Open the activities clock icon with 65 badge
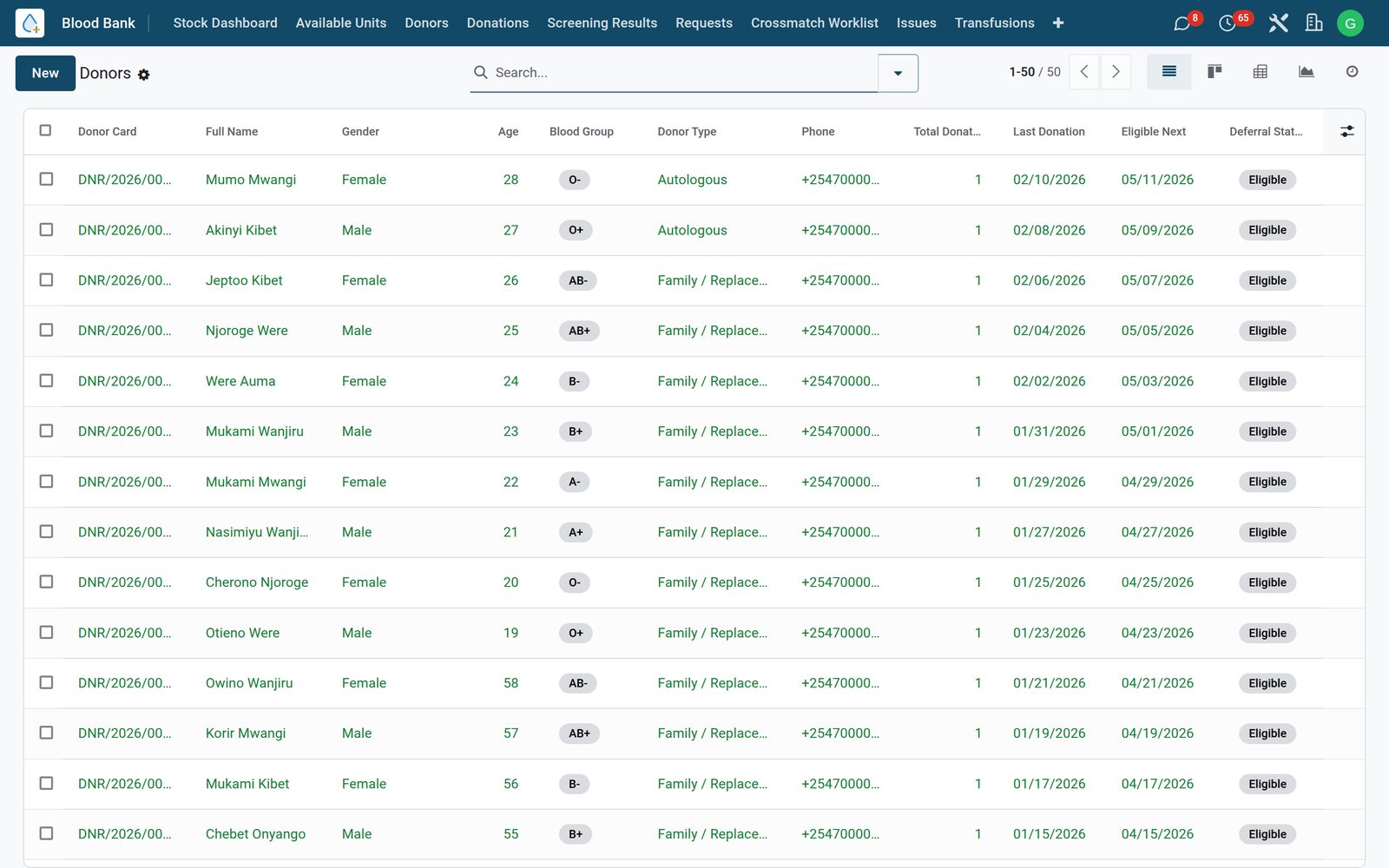This screenshot has height=868, width=1389. point(1228,23)
